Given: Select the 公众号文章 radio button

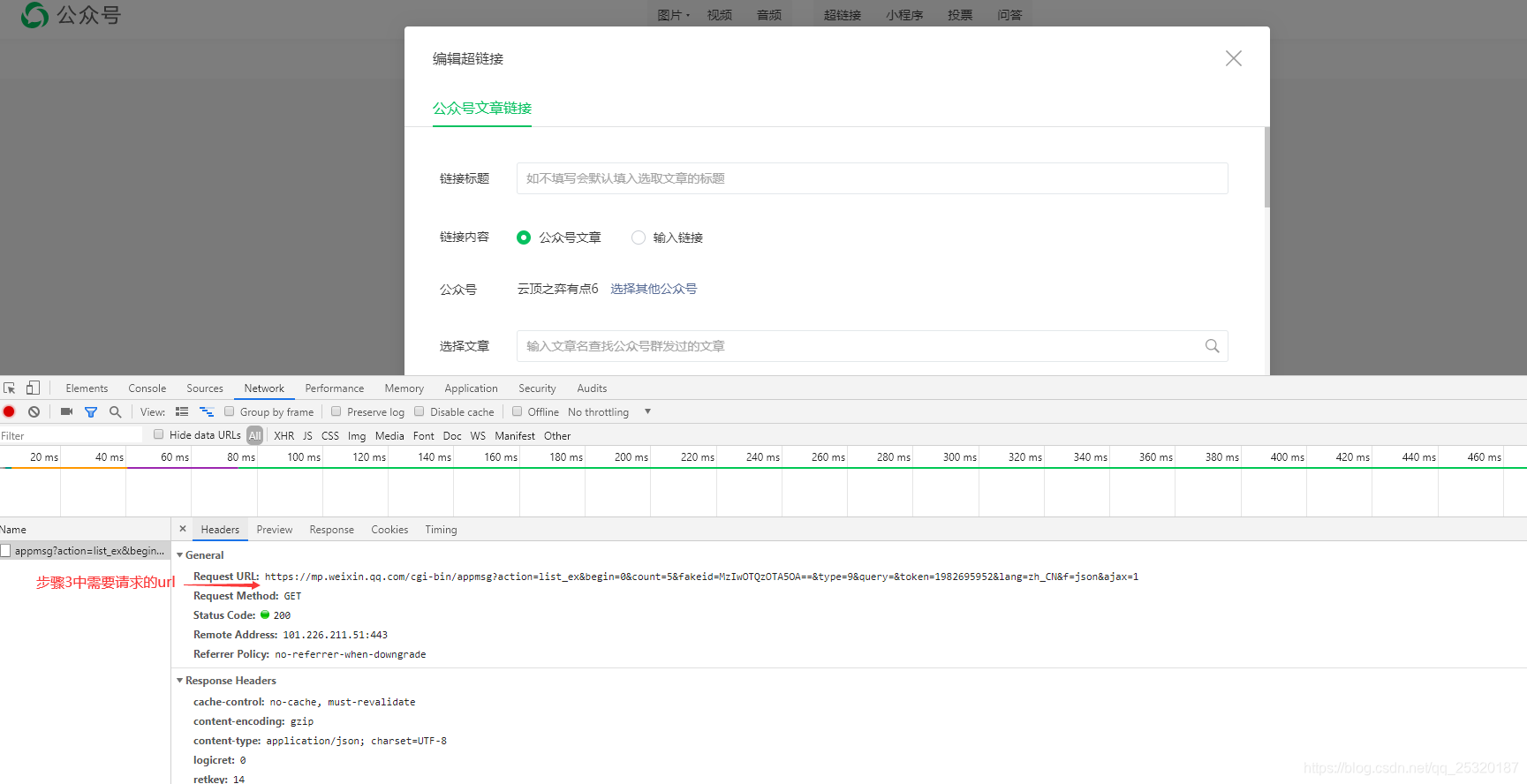Looking at the screenshot, I should pyautogui.click(x=524, y=237).
